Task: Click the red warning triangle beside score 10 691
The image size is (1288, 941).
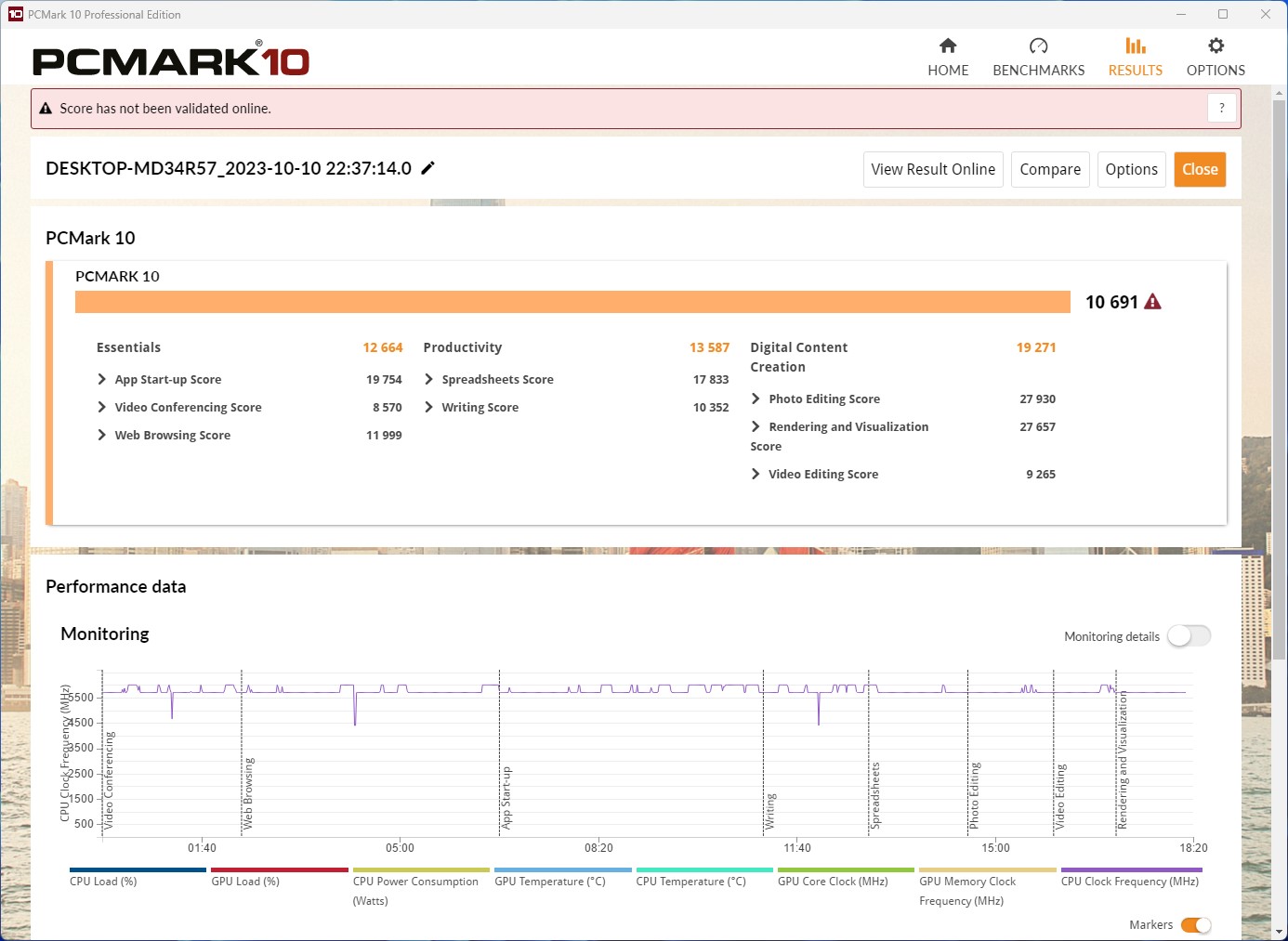Action: tap(1152, 302)
